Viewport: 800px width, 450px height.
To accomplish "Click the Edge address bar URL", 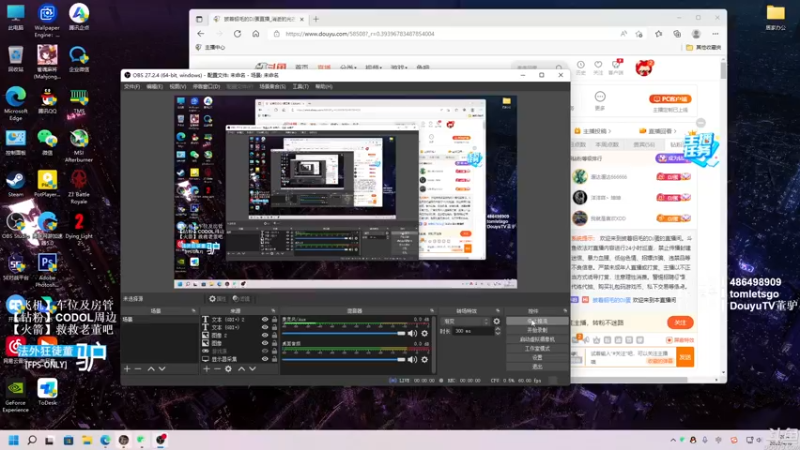I will click(x=360, y=34).
